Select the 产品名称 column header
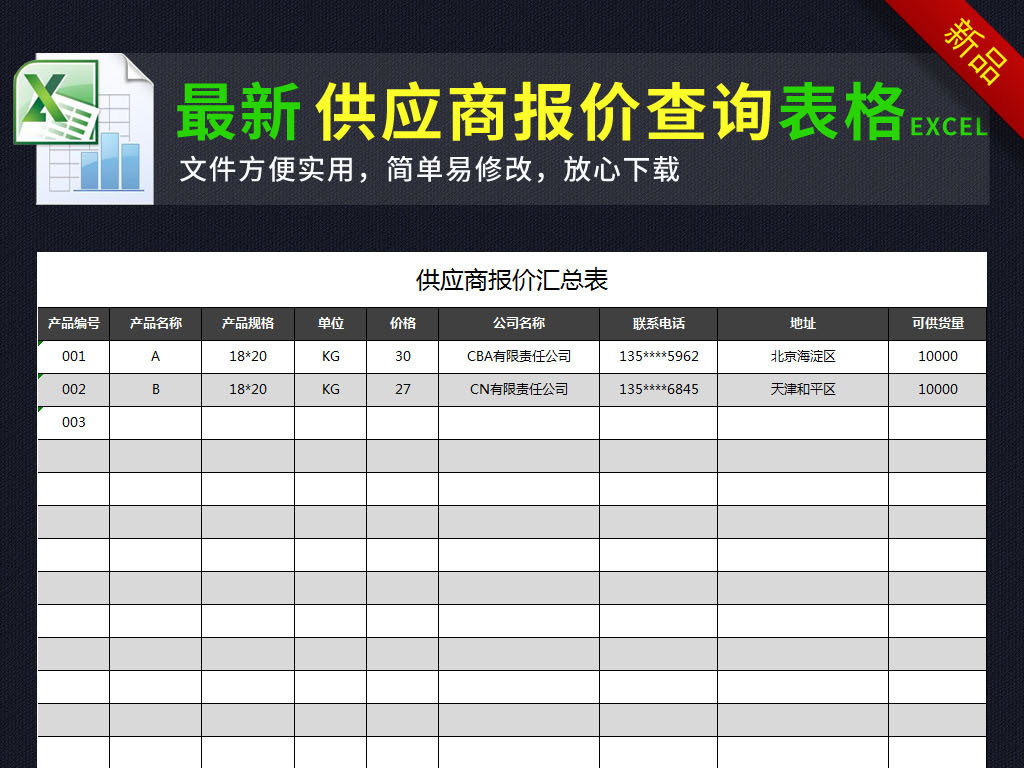 [155, 323]
